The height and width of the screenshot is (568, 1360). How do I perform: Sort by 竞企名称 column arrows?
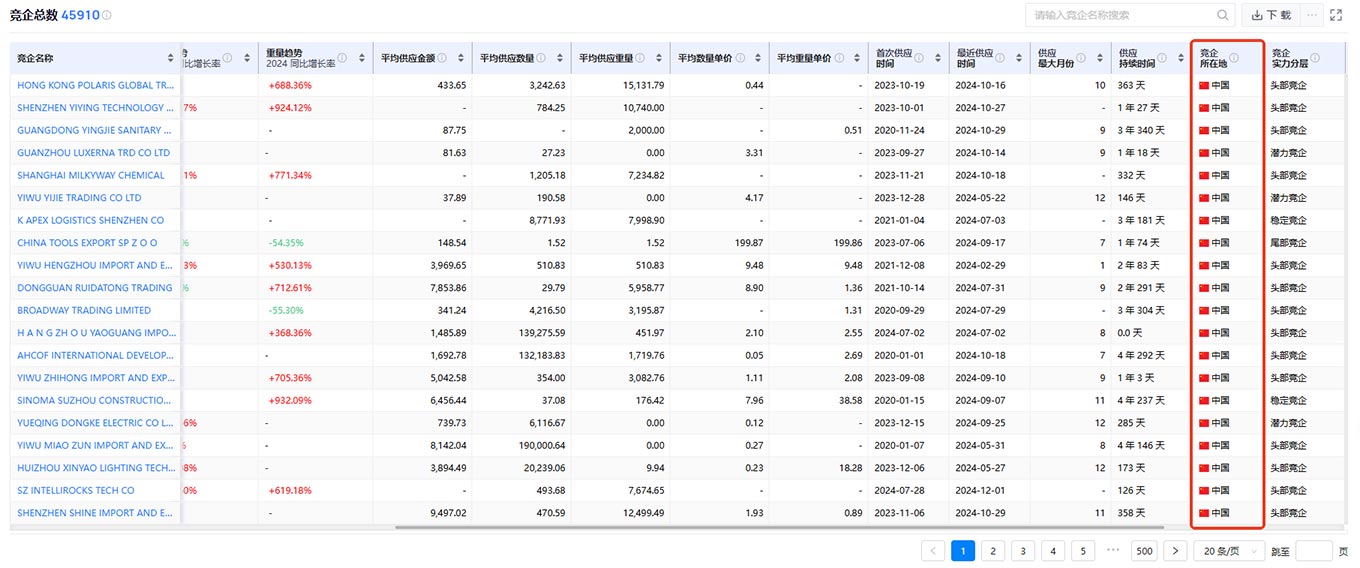tap(170, 58)
